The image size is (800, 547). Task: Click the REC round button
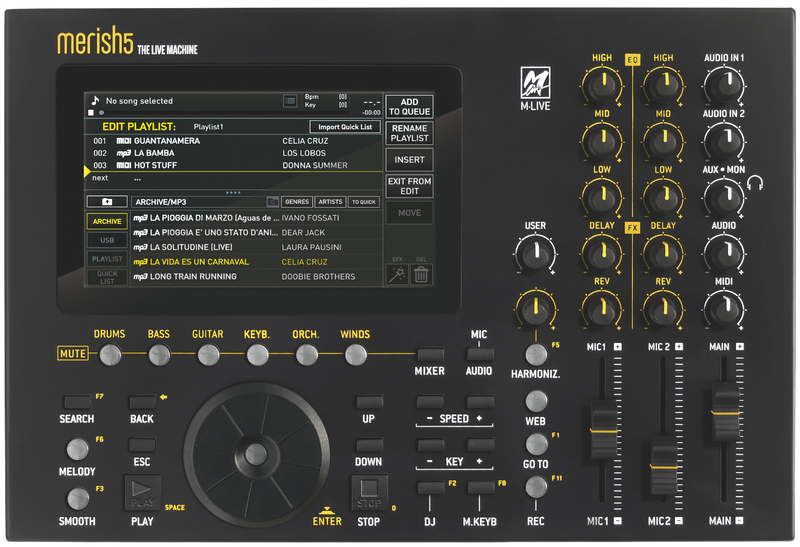tap(536, 487)
